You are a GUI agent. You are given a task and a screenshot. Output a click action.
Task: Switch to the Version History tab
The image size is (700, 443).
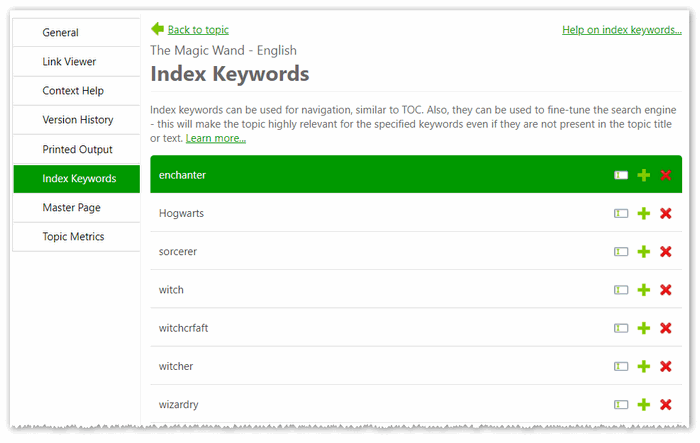tap(77, 120)
